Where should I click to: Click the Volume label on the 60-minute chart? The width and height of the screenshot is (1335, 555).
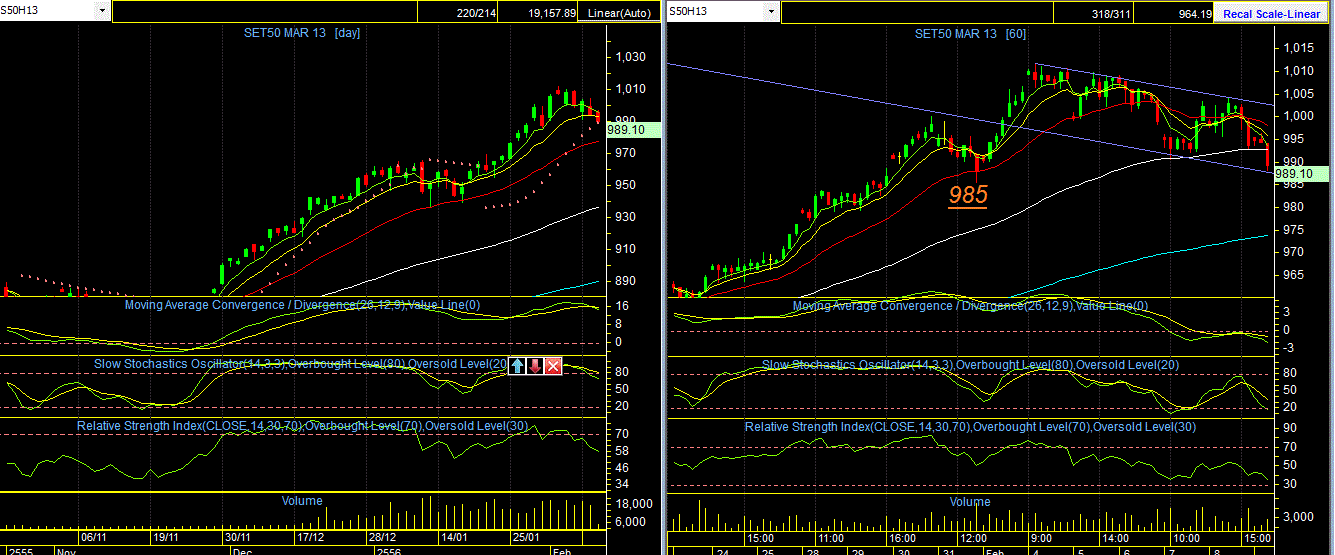click(x=970, y=501)
